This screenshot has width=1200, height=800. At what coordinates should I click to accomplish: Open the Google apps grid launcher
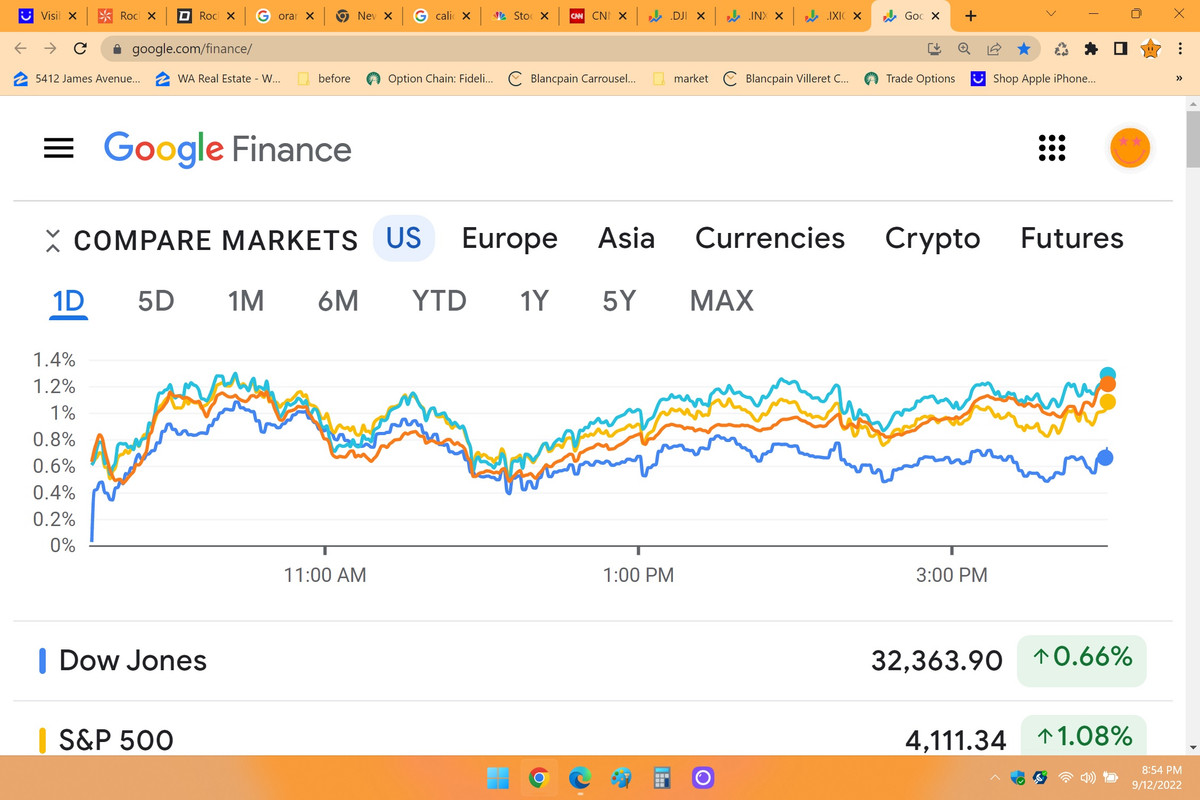[x=1051, y=148]
